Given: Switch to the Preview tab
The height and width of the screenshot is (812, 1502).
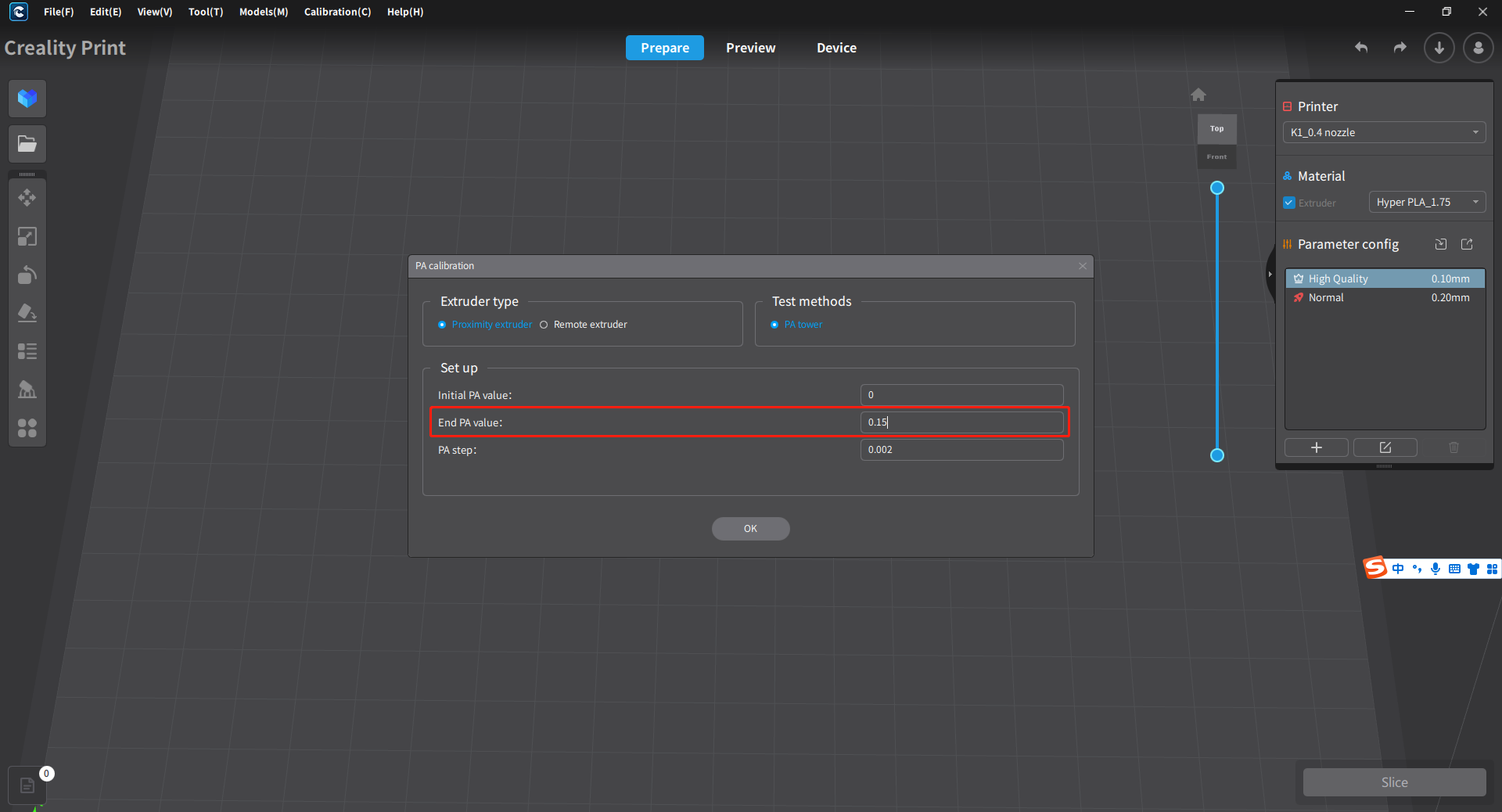Looking at the screenshot, I should [751, 48].
